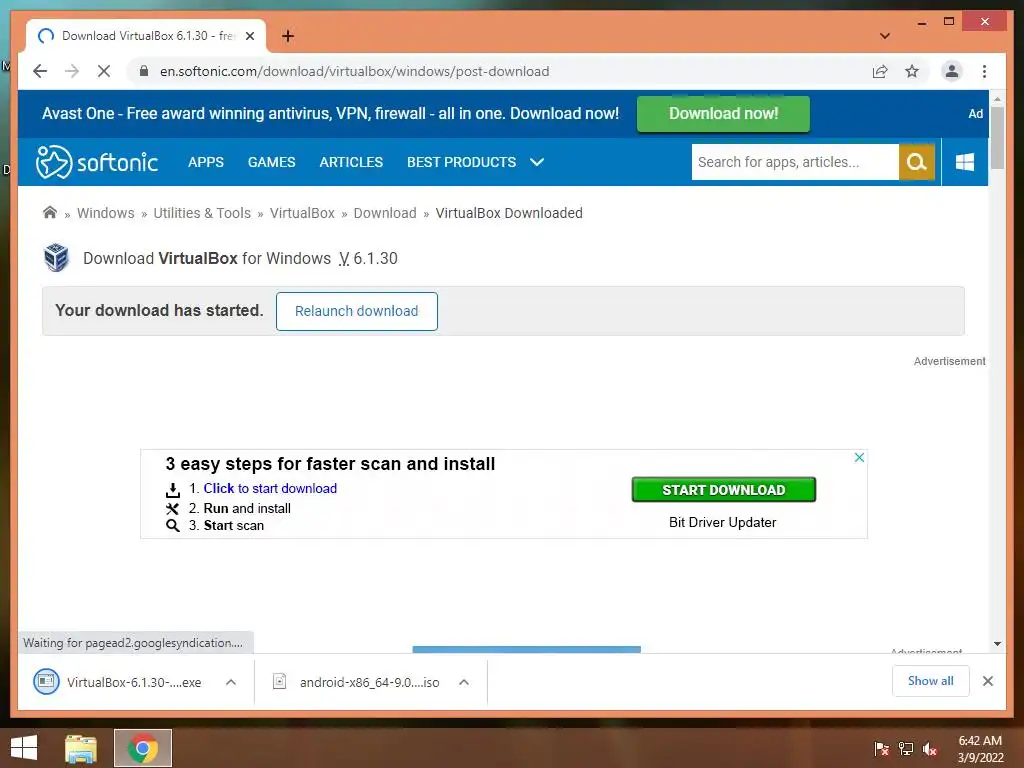Expand the BEST PRODUCTS dropdown chevron
This screenshot has width=1024, height=768.
click(x=537, y=162)
